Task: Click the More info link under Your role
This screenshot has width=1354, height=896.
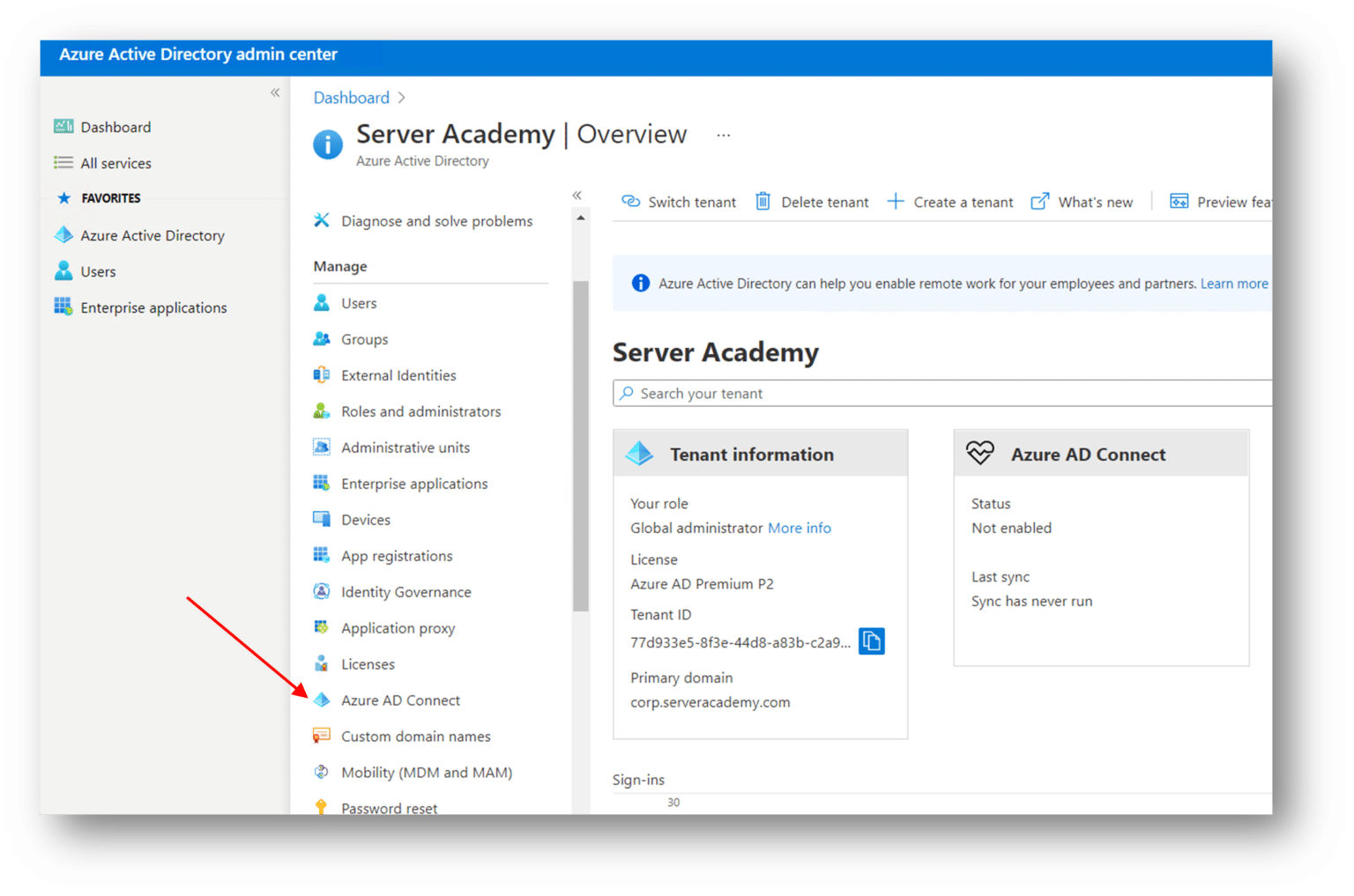Action: 799,528
